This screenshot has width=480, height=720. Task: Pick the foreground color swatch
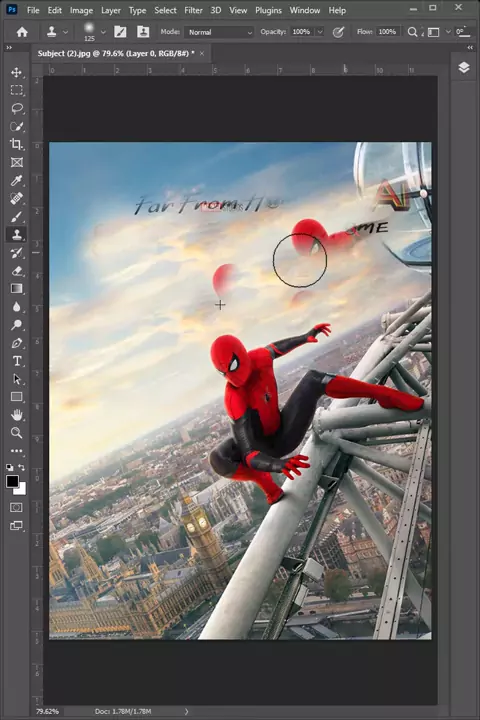pos(12,481)
